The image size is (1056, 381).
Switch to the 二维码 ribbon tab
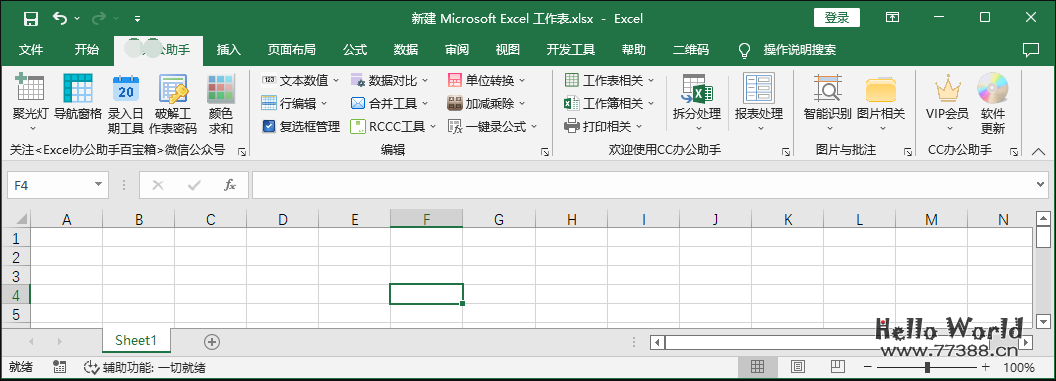[691, 50]
